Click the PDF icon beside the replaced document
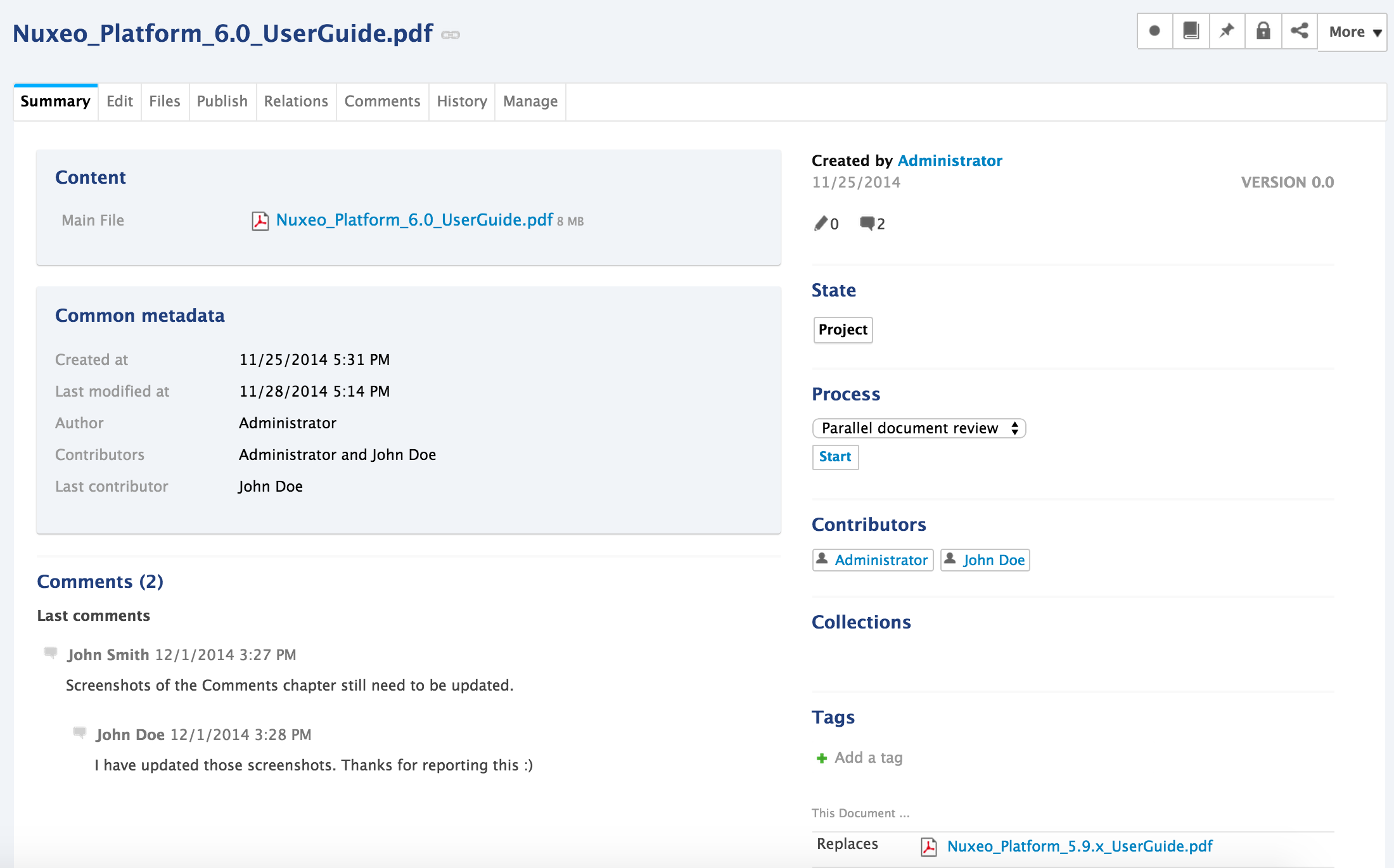 [x=929, y=846]
